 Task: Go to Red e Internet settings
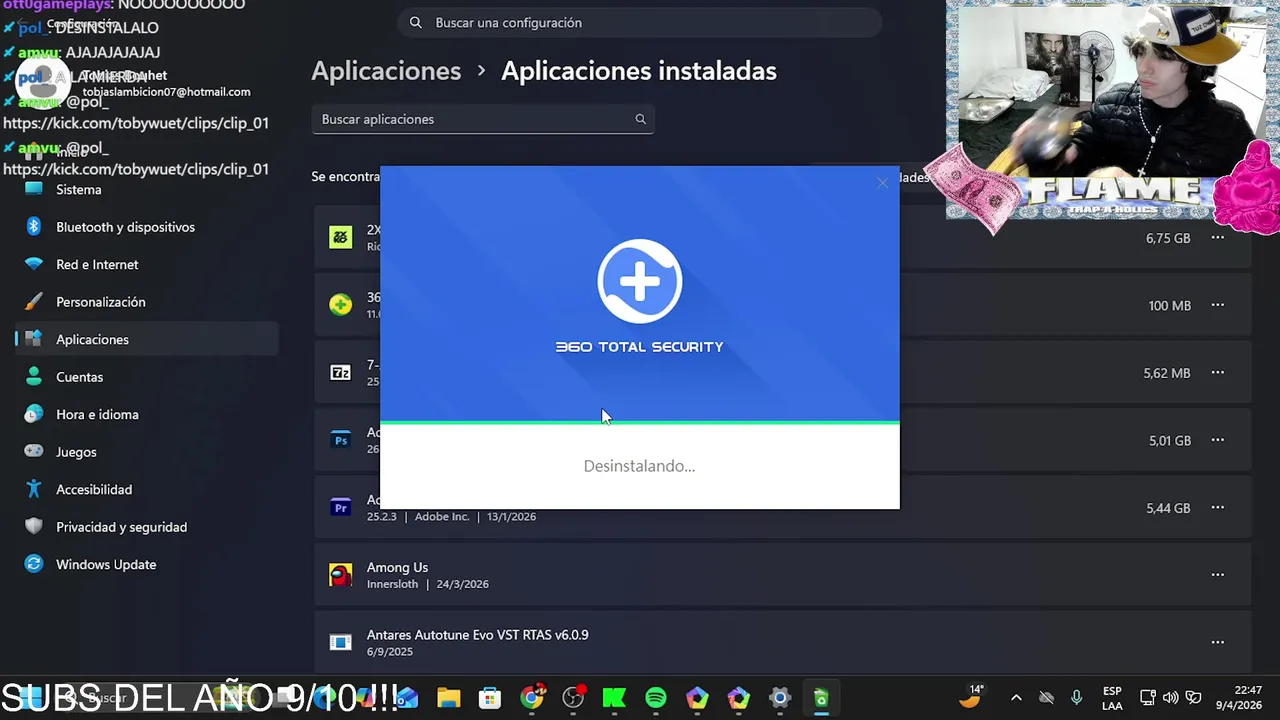click(146, 264)
